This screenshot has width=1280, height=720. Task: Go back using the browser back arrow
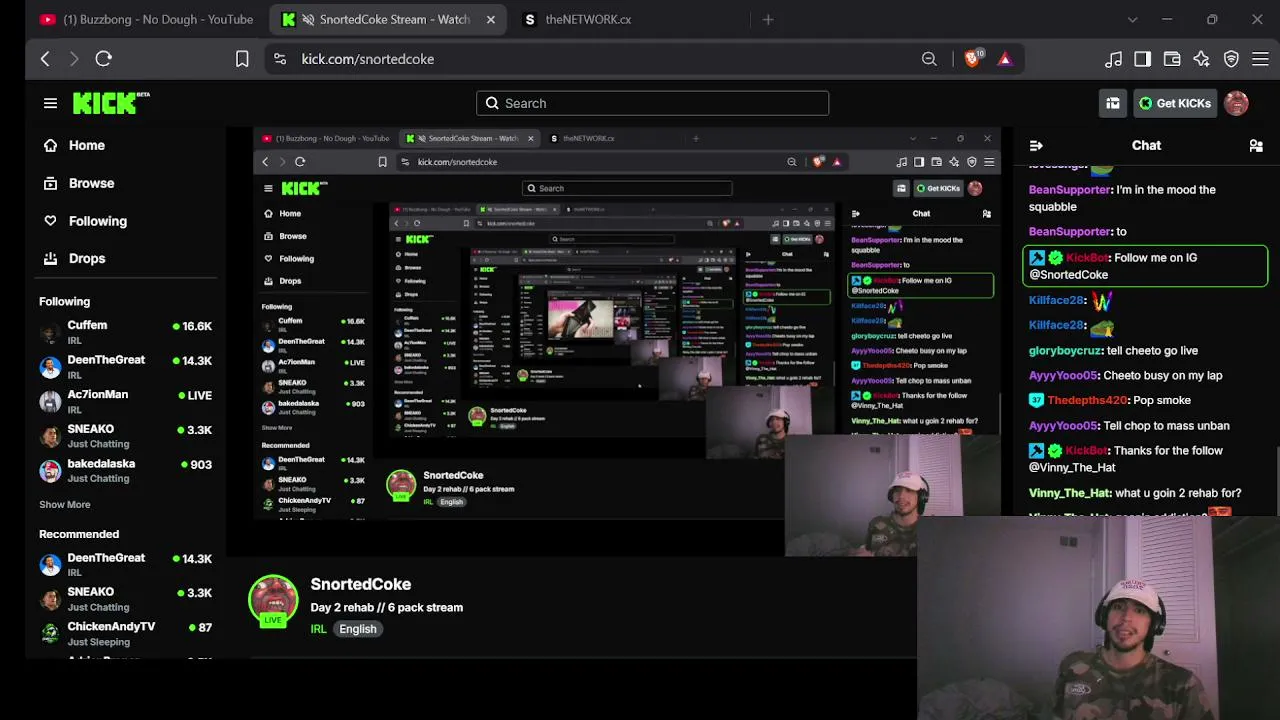[x=45, y=59]
